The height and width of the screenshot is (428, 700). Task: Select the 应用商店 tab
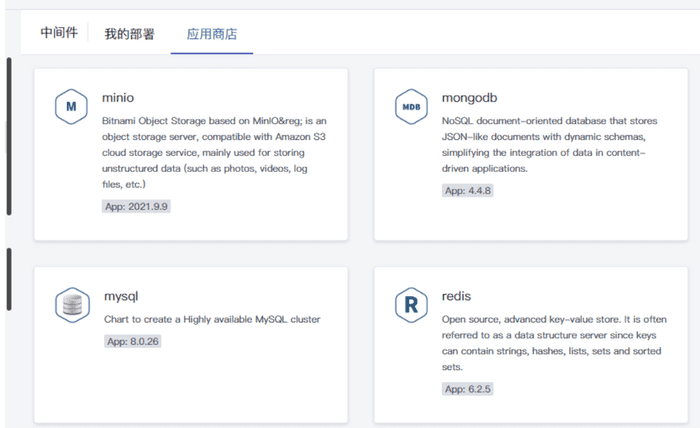click(x=212, y=34)
